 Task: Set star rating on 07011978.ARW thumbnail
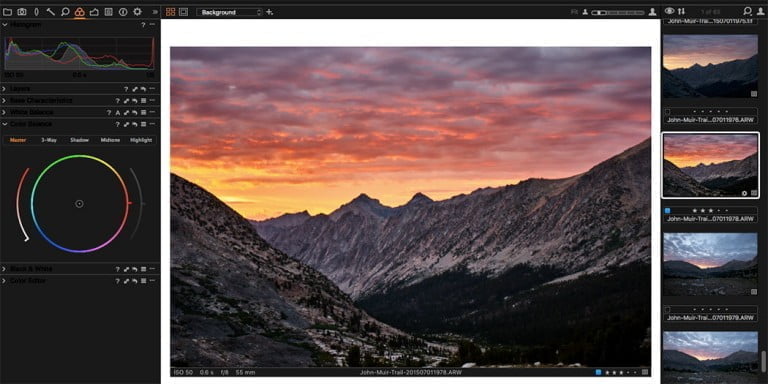pos(710,211)
